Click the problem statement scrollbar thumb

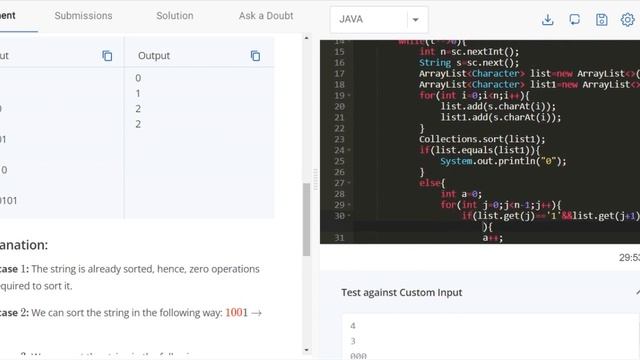307,220
